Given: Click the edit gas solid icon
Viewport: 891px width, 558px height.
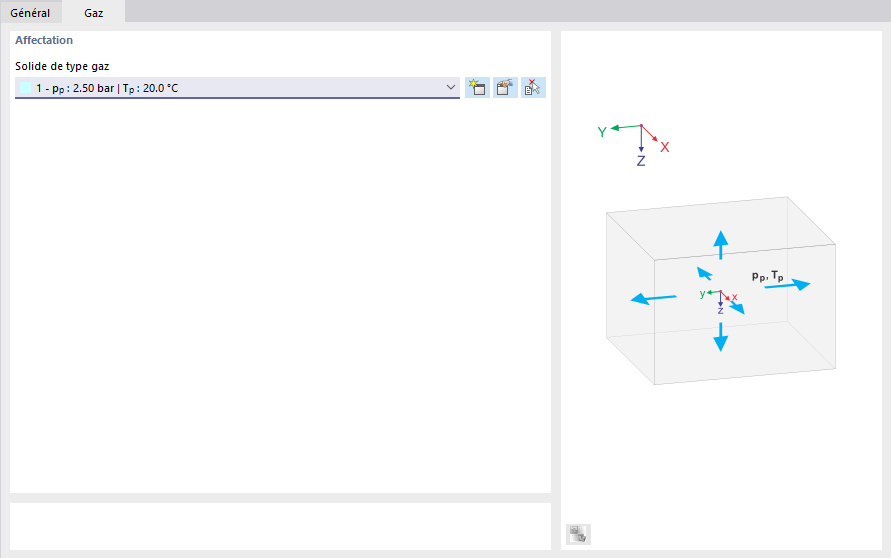Looking at the screenshot, I should tap(505, 88).
